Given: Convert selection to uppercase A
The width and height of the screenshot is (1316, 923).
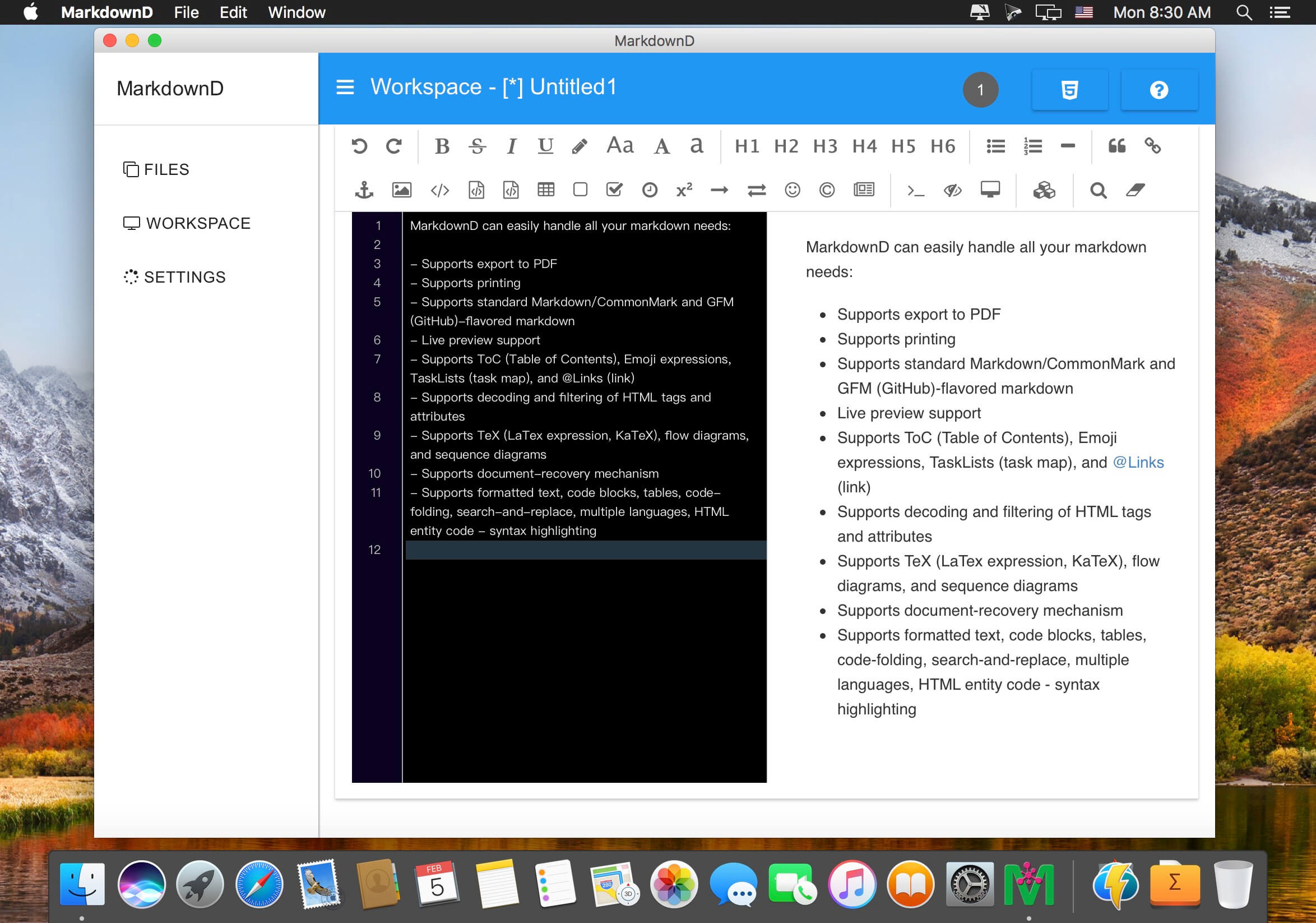Looking at the screenshot, I should tap(661, 146).
